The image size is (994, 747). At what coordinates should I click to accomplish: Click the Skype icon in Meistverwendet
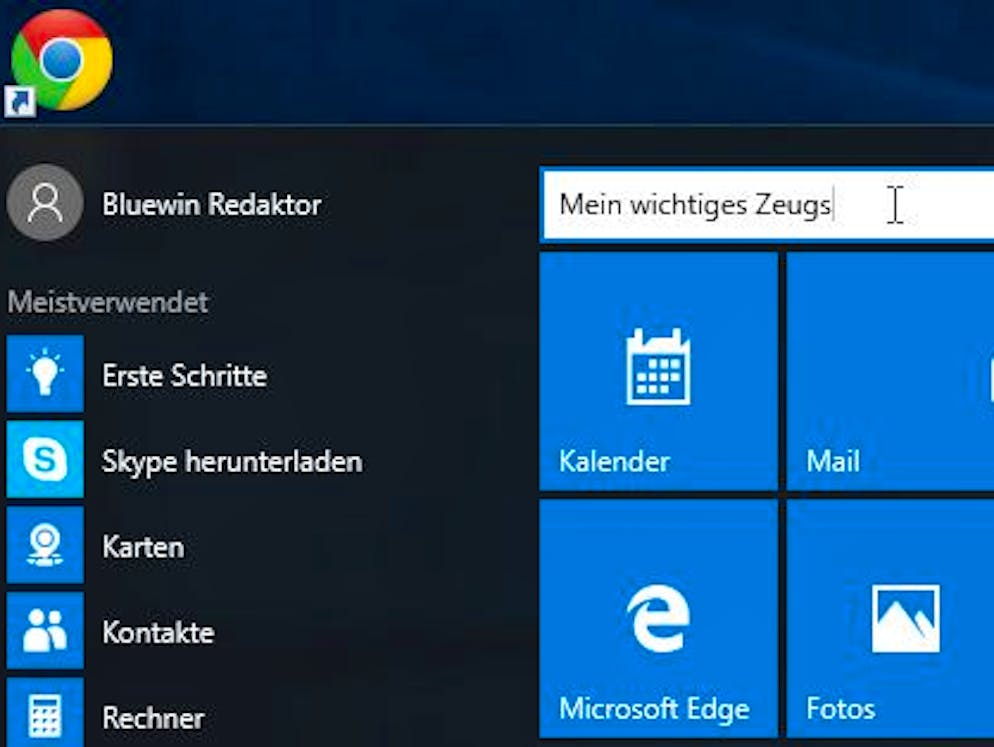tap(45, 459)
